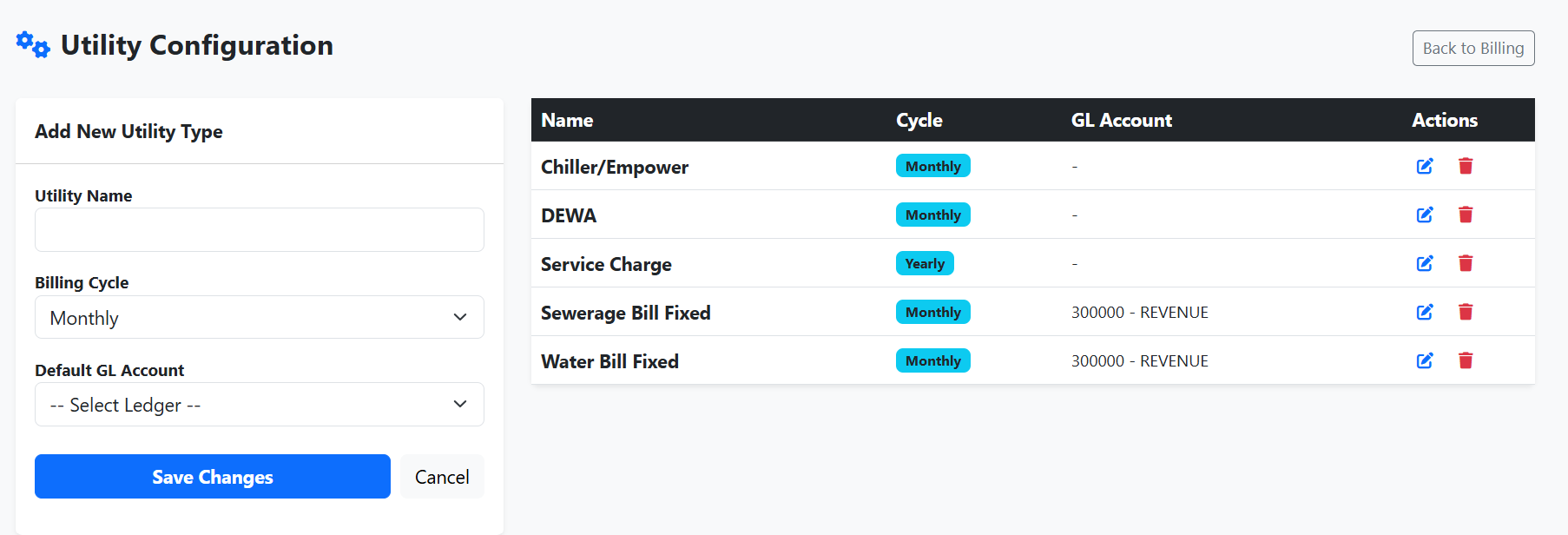Edit the Sewerage Bill Fixed entry
1568x535 pixels.
(1425, 312)
